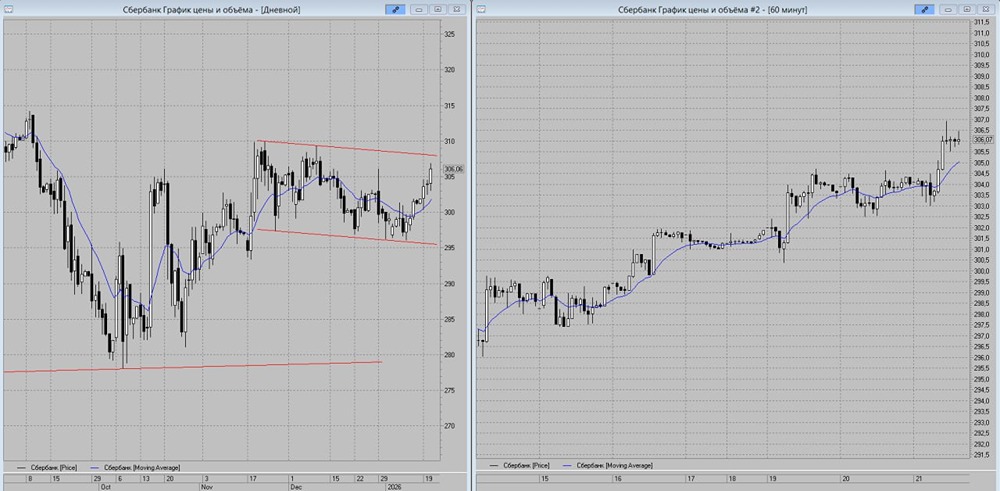Click the 270 price level on the Дневной chart axis
Viewport: 1000px width, 491px height.
click(450, 426)
